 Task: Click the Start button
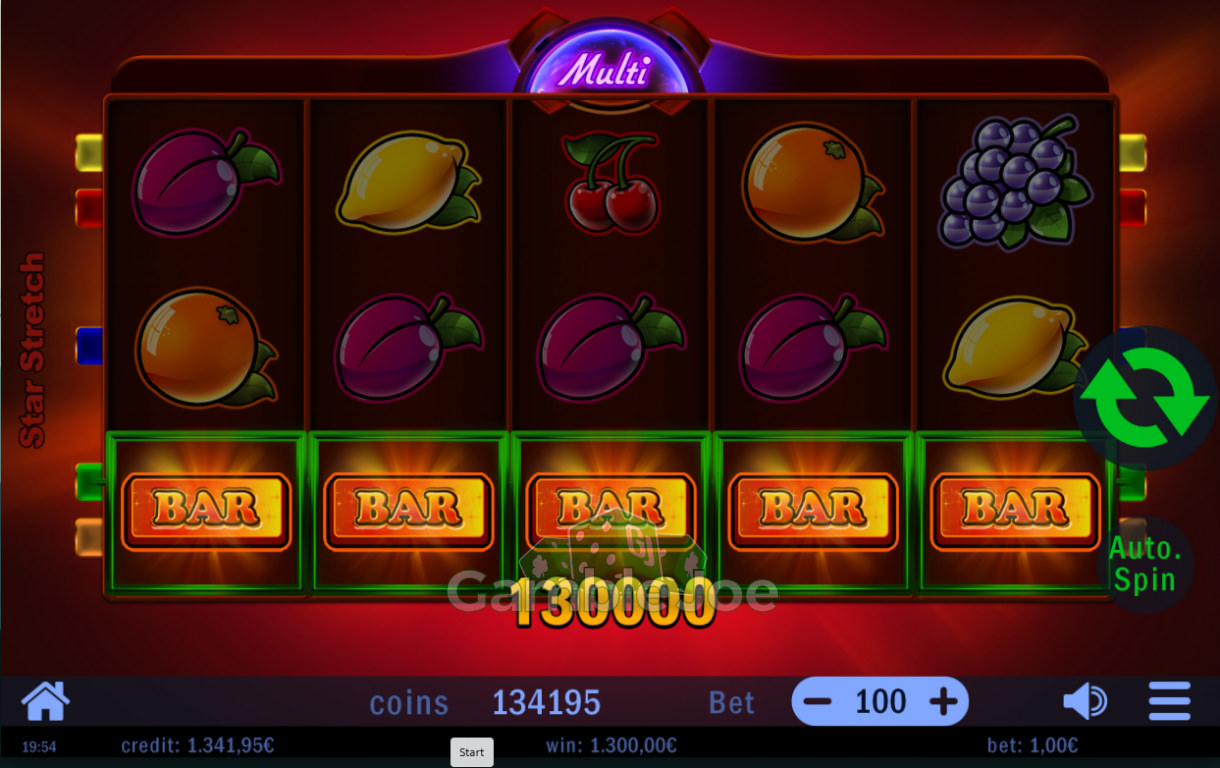pos(472,753)
